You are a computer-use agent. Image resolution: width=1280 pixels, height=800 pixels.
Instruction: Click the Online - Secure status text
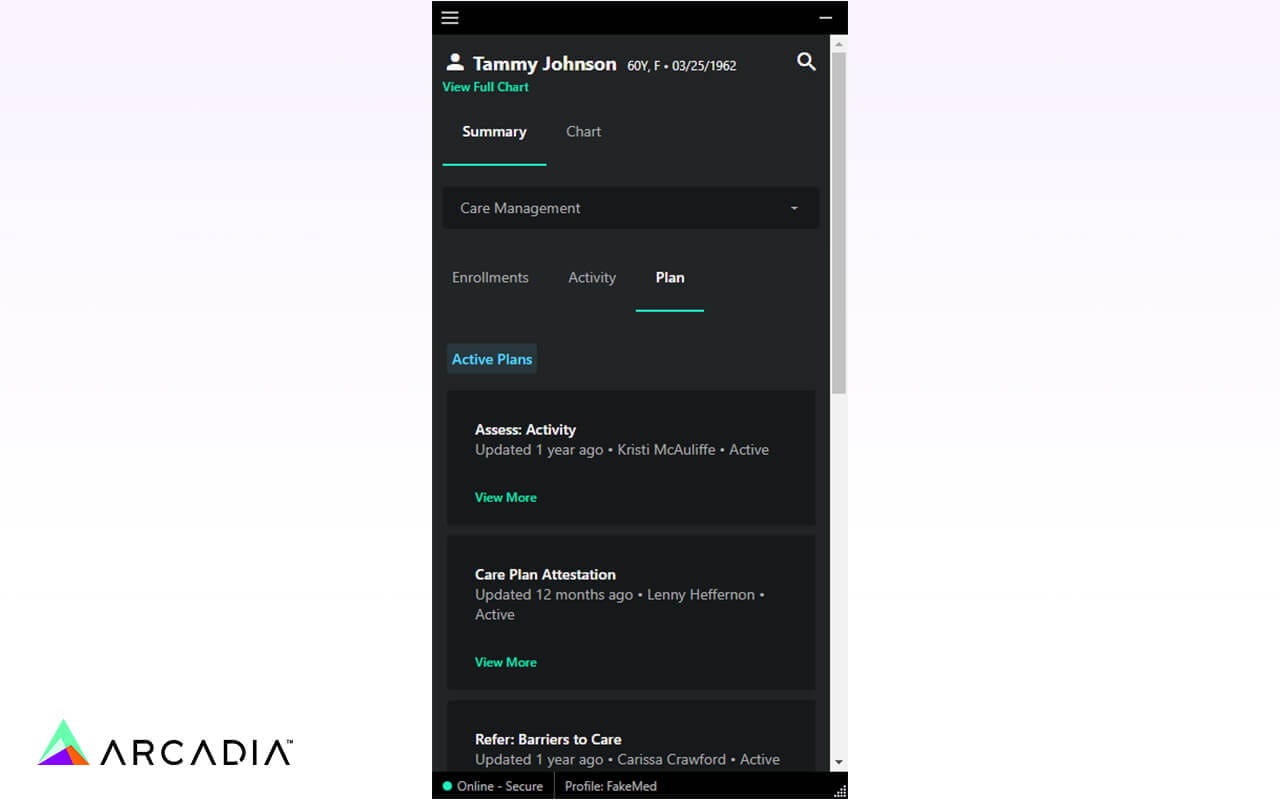(500, 786)
